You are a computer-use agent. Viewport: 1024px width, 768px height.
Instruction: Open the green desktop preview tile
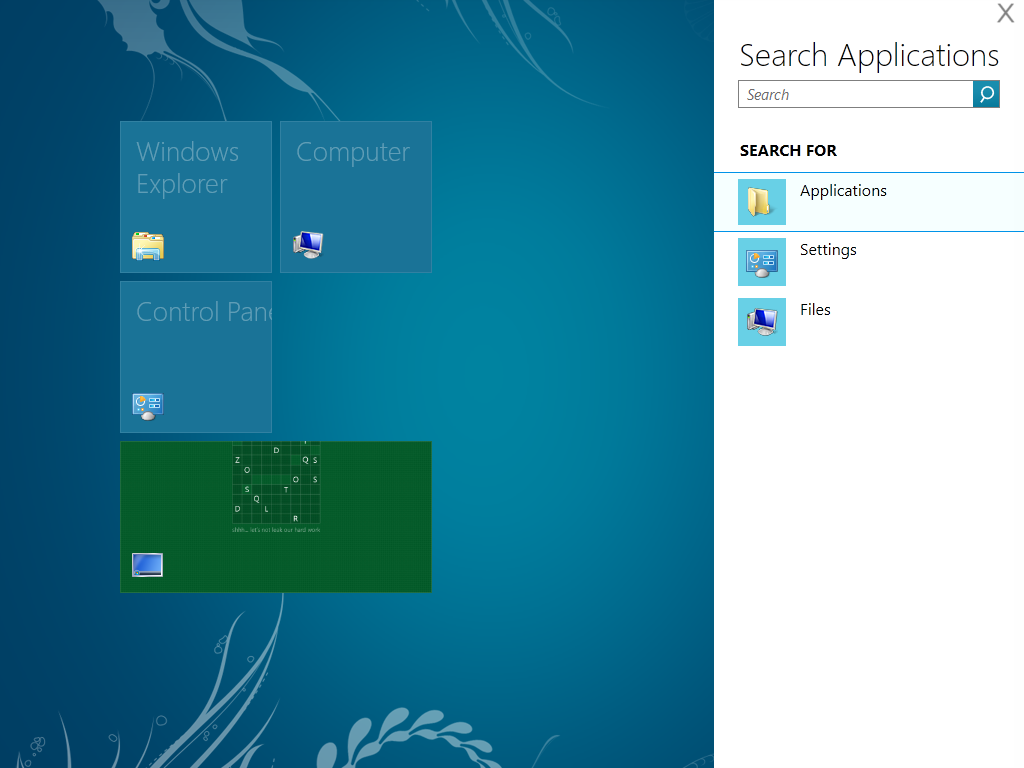pyautogui.click(x=276, y=517)
